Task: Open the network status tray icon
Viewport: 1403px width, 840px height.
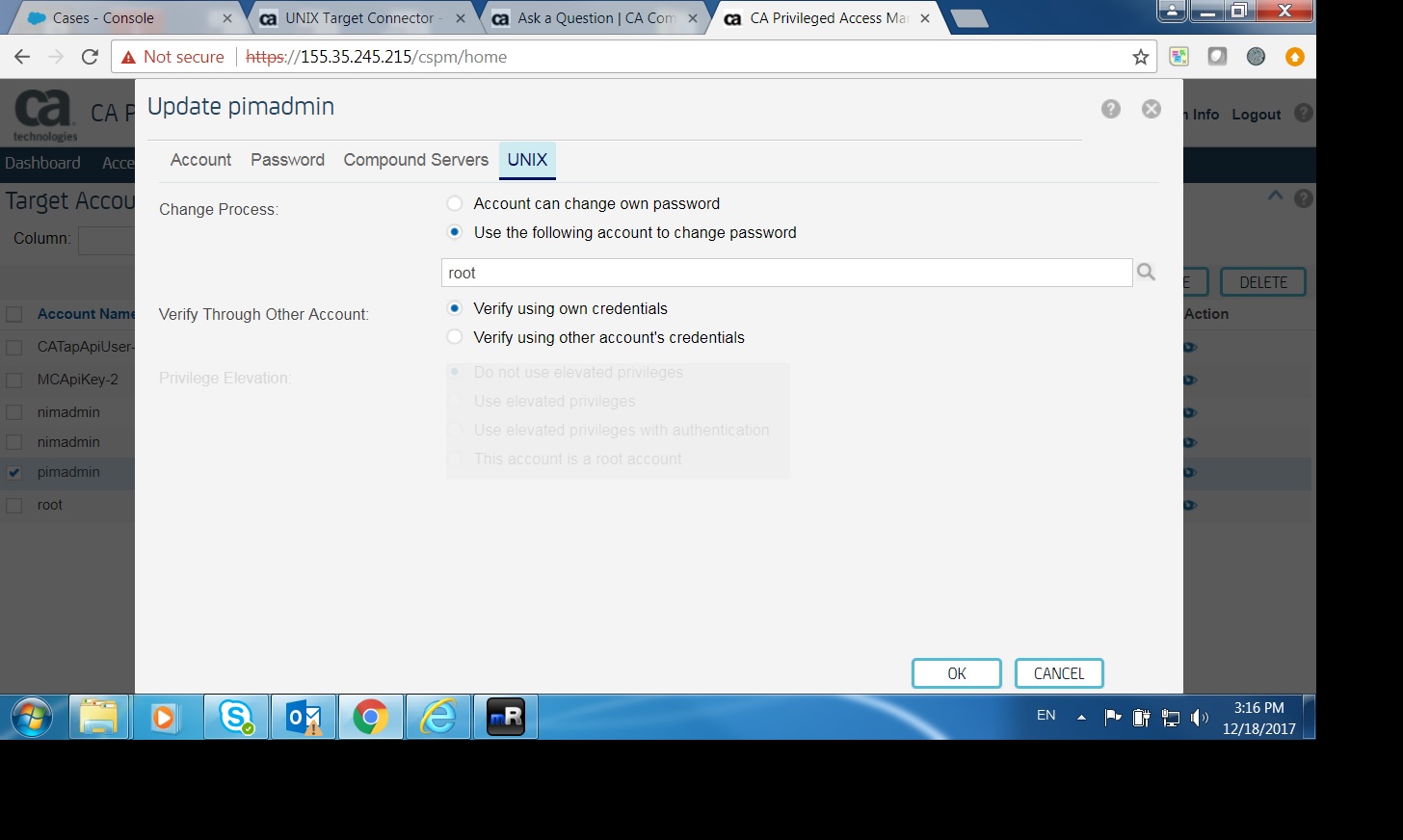Action: [1171, 717]
